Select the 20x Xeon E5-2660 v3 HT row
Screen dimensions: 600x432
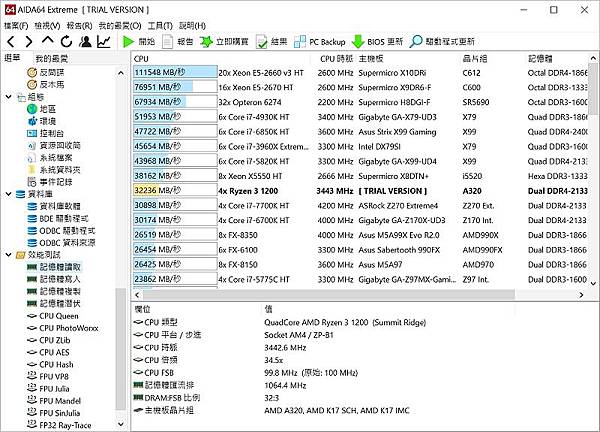pyautogui.click(x=360, y=73)
